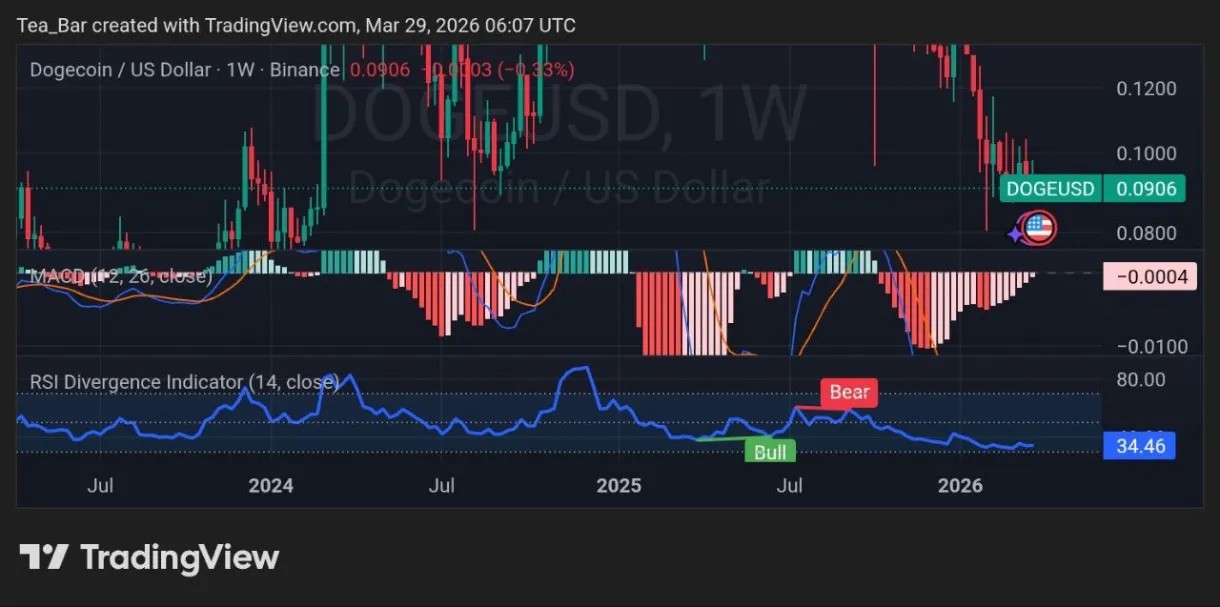The height and width of the screenshot is (607, 1220).
Task: Click the red Bear divergence label
Action: coord(848,392)
